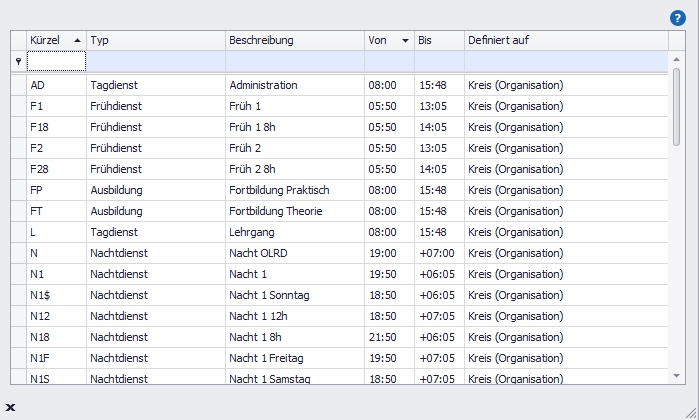Click the filter row pin icon
This screenshot has height=420, width=699.
tap(17, 62)
